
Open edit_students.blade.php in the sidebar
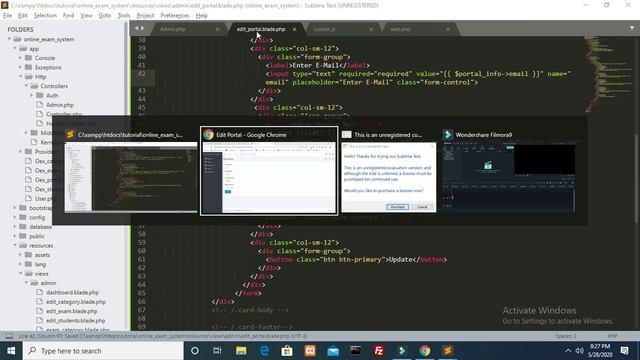point(76,320)
